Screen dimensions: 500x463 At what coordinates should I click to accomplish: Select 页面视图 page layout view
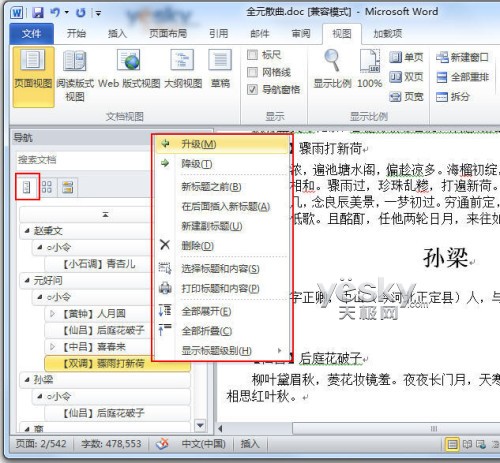33,77
